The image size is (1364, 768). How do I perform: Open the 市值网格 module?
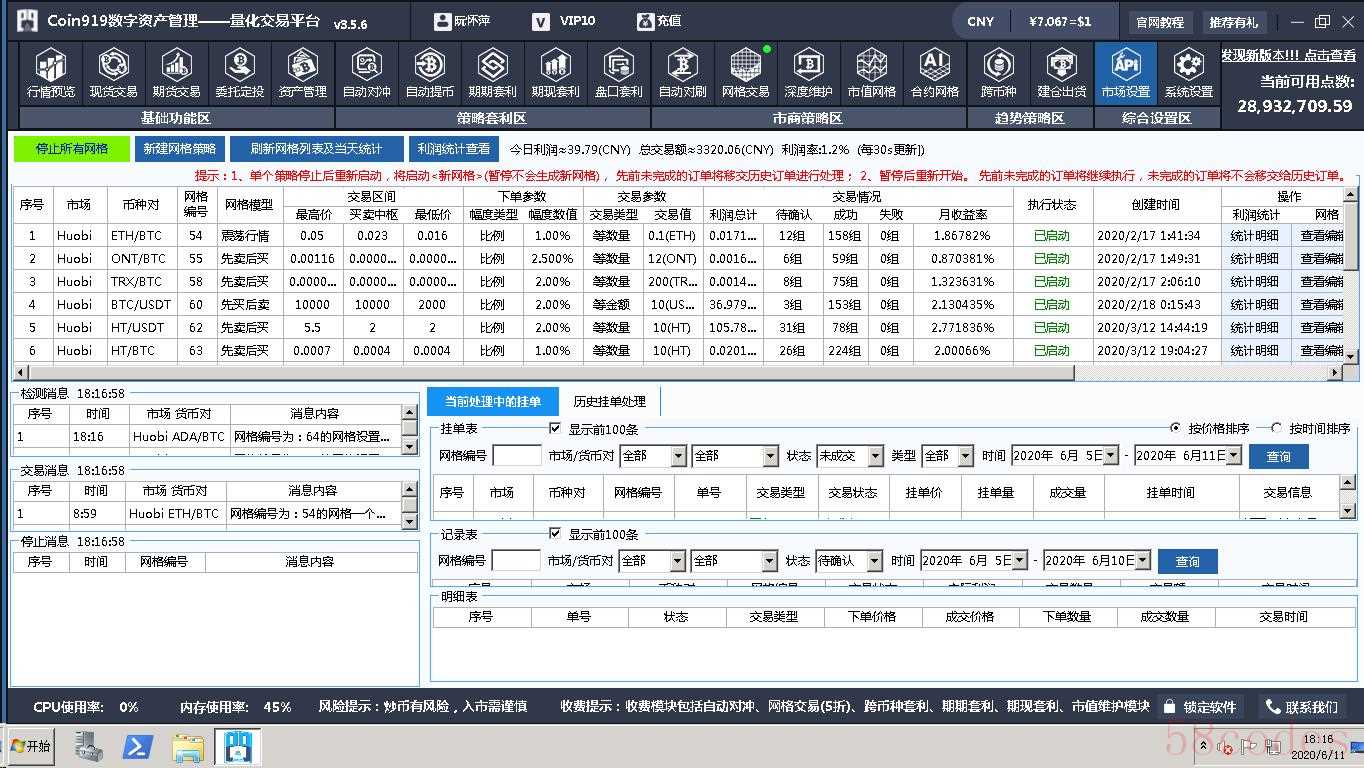(871, 73)
